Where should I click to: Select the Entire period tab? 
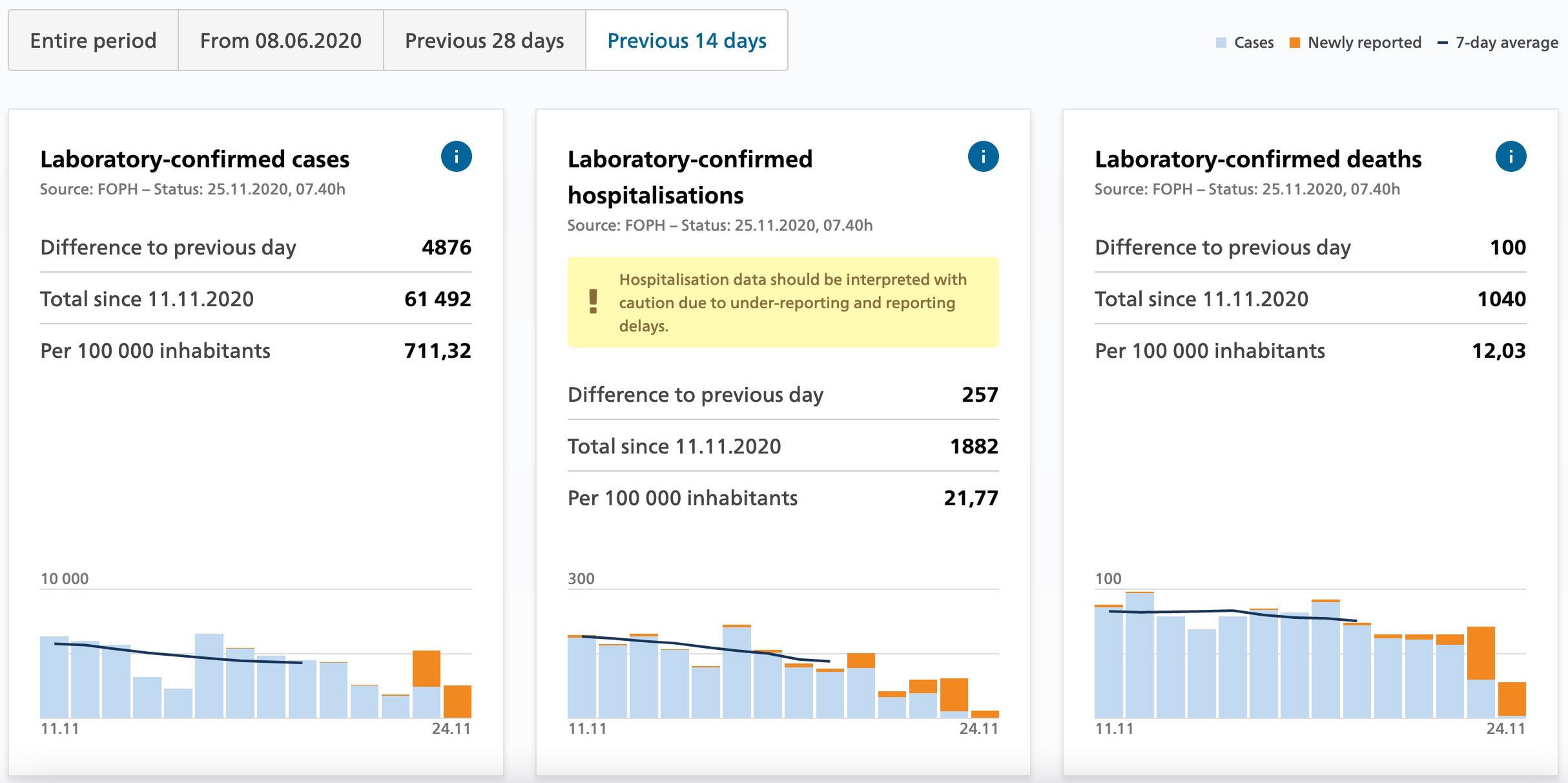coord(93,41)
